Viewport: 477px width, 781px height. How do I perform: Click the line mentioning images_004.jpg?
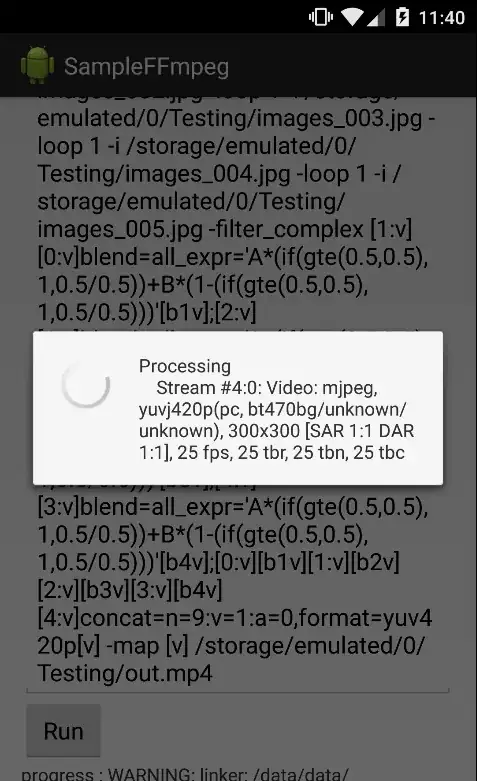point(219,174)
